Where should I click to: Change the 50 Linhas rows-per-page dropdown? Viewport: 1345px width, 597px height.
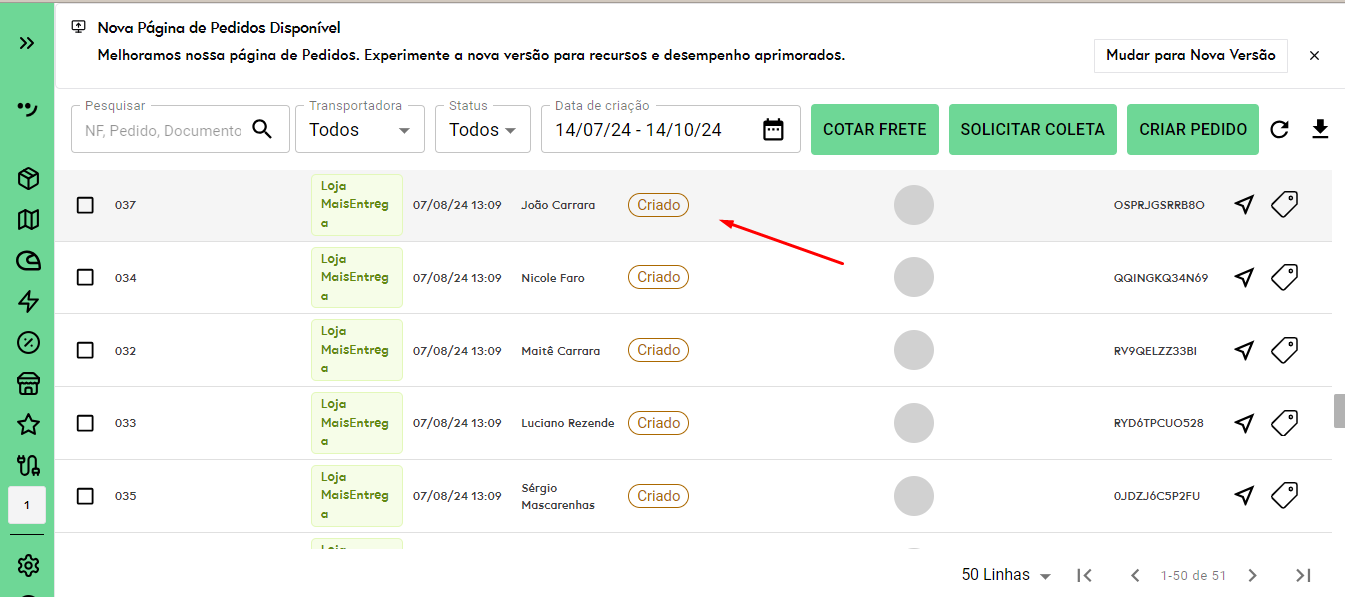[1006, 575]
